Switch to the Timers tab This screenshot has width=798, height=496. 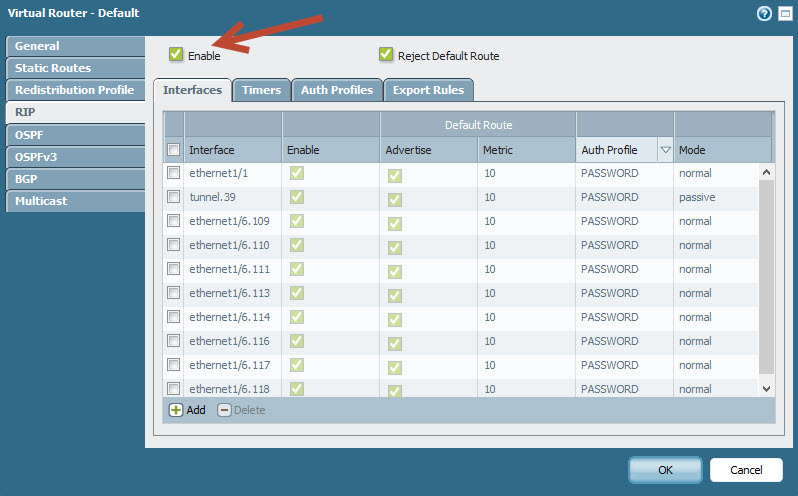coord(261,90)
